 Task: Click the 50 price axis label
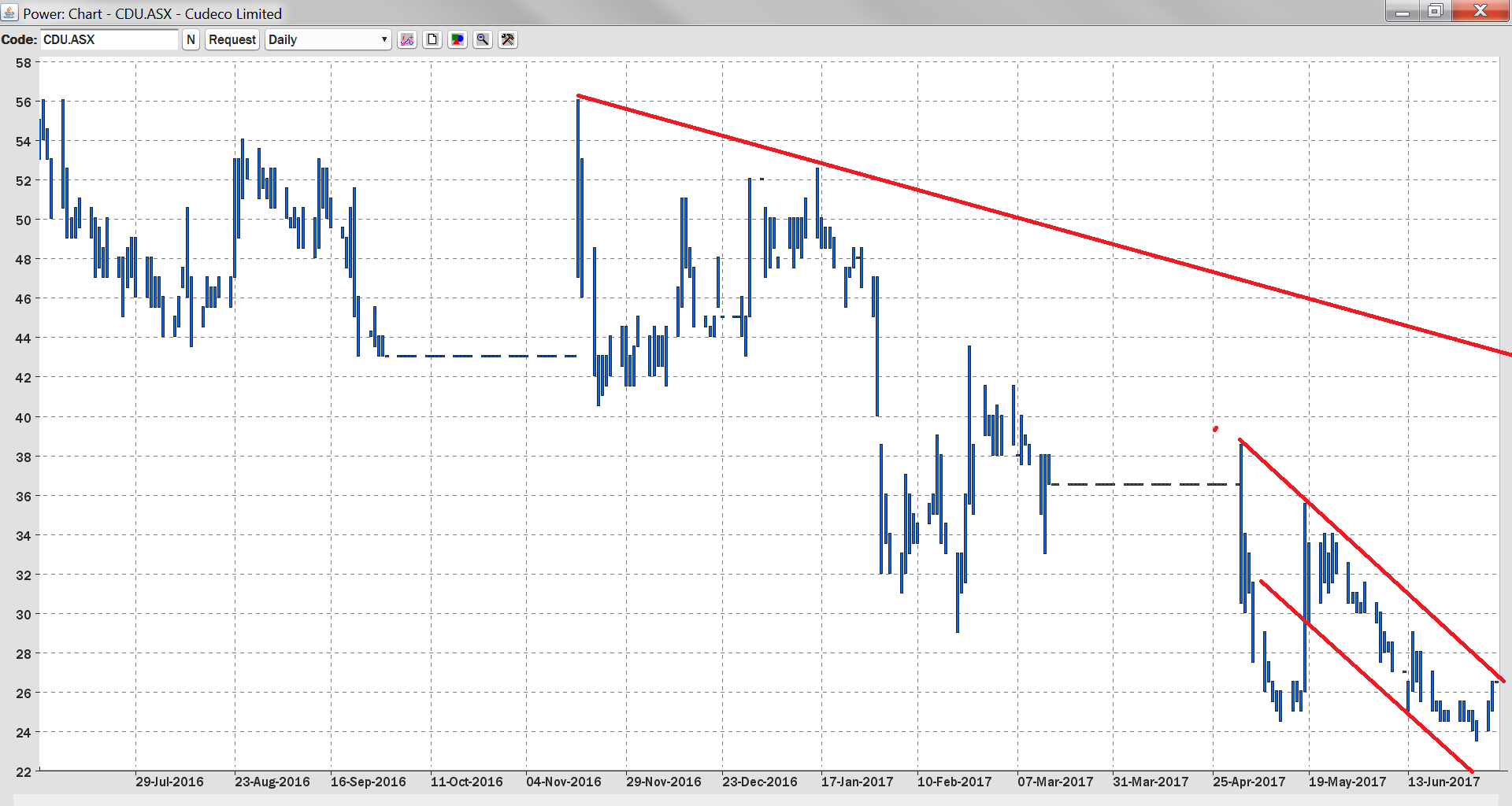pos(24,220)
